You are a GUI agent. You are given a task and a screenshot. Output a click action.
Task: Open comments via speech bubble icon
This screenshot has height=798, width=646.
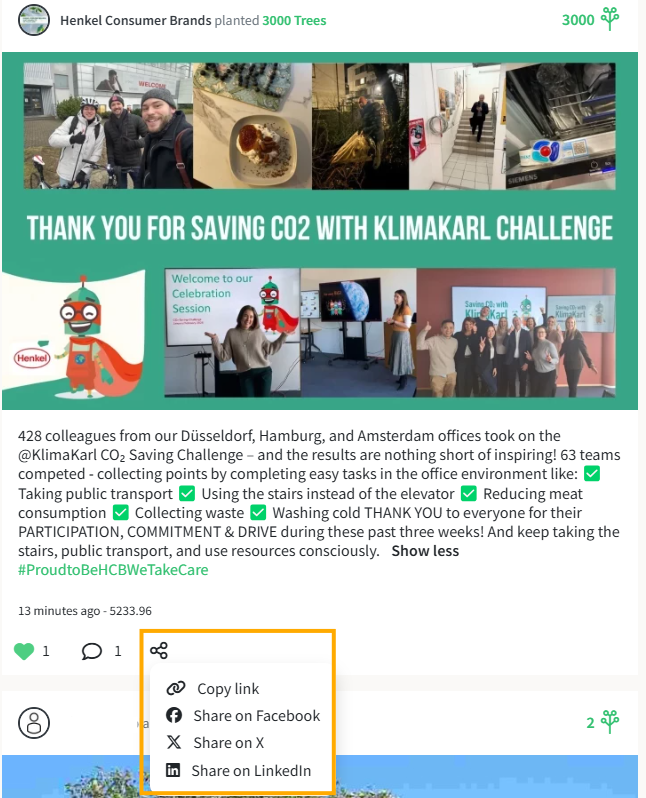pos(92,651)
